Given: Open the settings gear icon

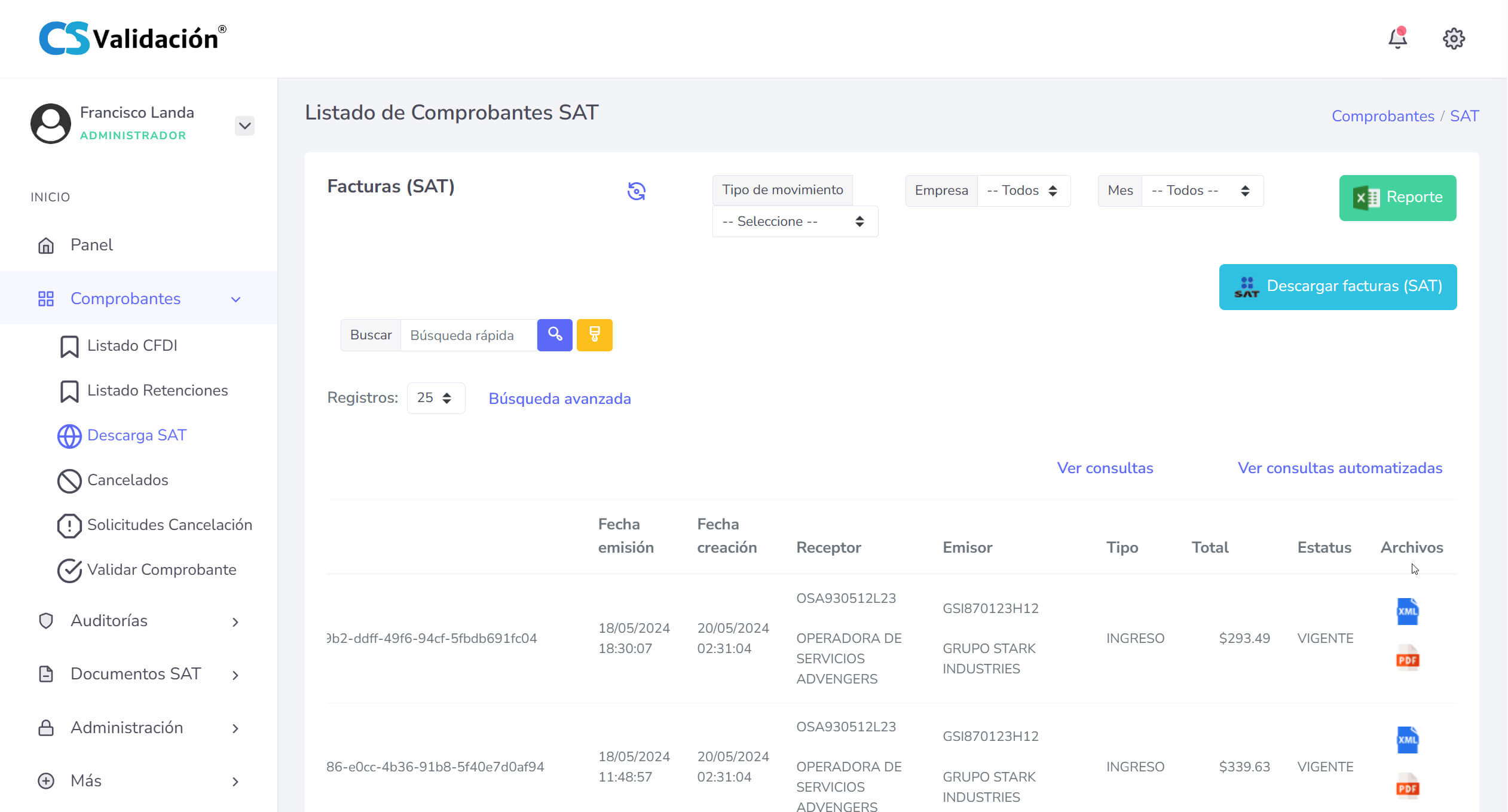Looking at the screenshot, I should point(1453,39).
